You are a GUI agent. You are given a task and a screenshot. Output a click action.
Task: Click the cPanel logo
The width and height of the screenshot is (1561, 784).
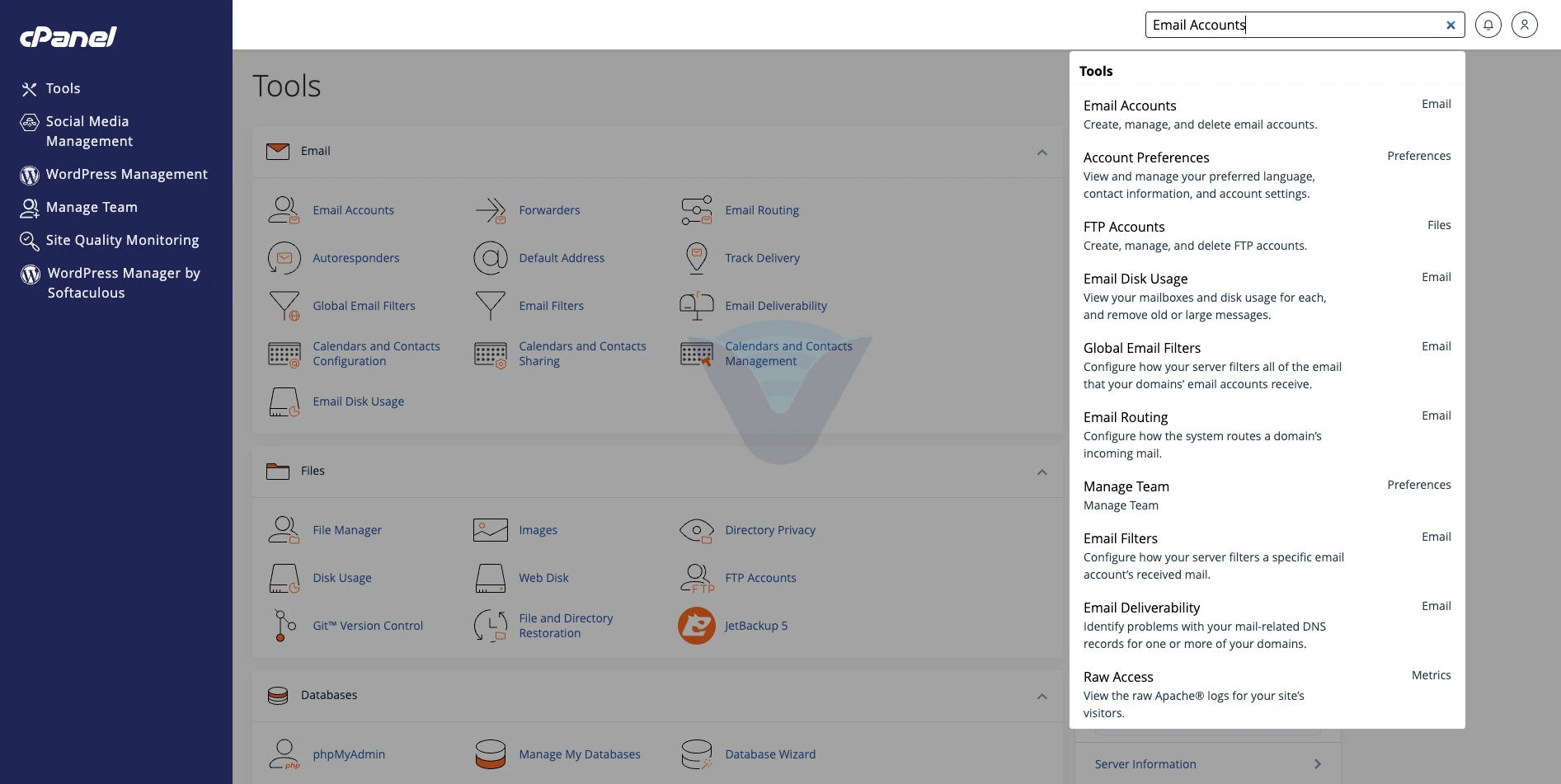pyautogui.click(x=68, y=37)
